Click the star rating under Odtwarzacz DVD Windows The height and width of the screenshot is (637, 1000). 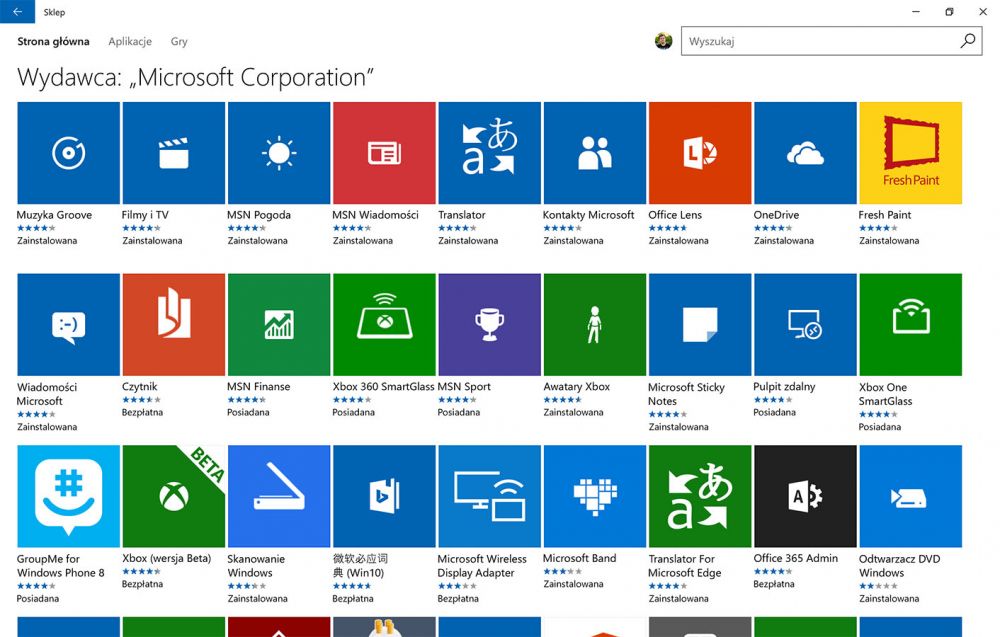[878, 586]
